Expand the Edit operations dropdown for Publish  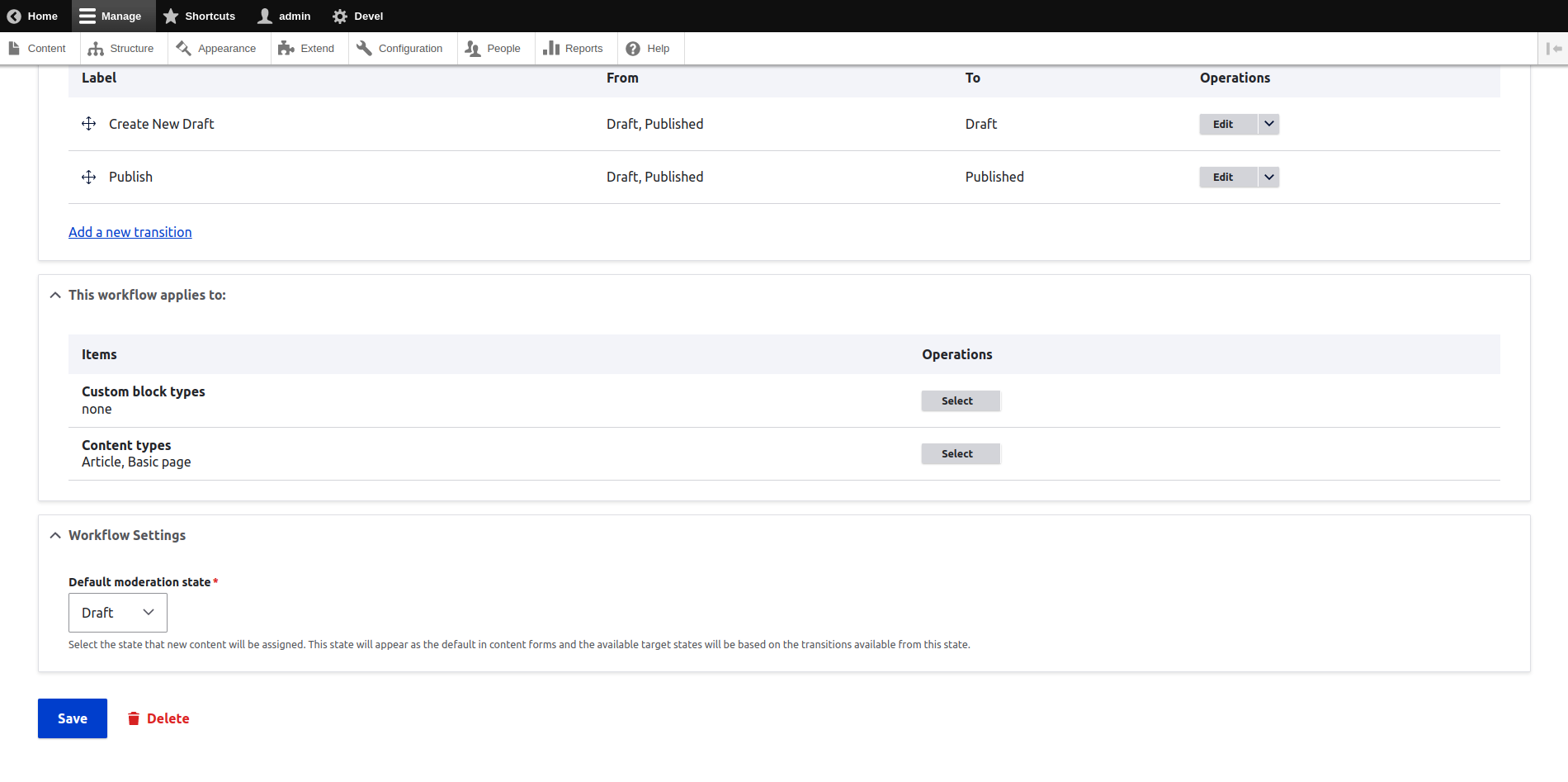[1268, 177]
